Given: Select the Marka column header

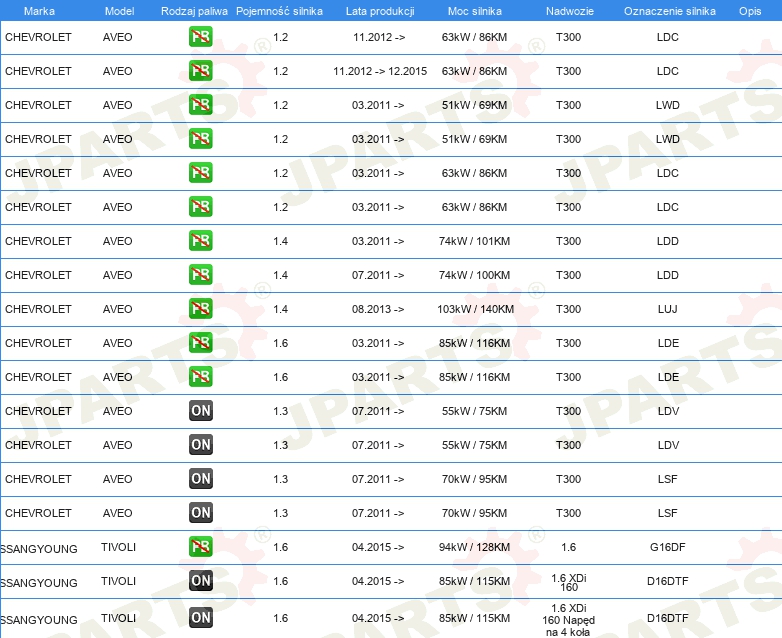Looking at the screenshot, I should (39, 11).
